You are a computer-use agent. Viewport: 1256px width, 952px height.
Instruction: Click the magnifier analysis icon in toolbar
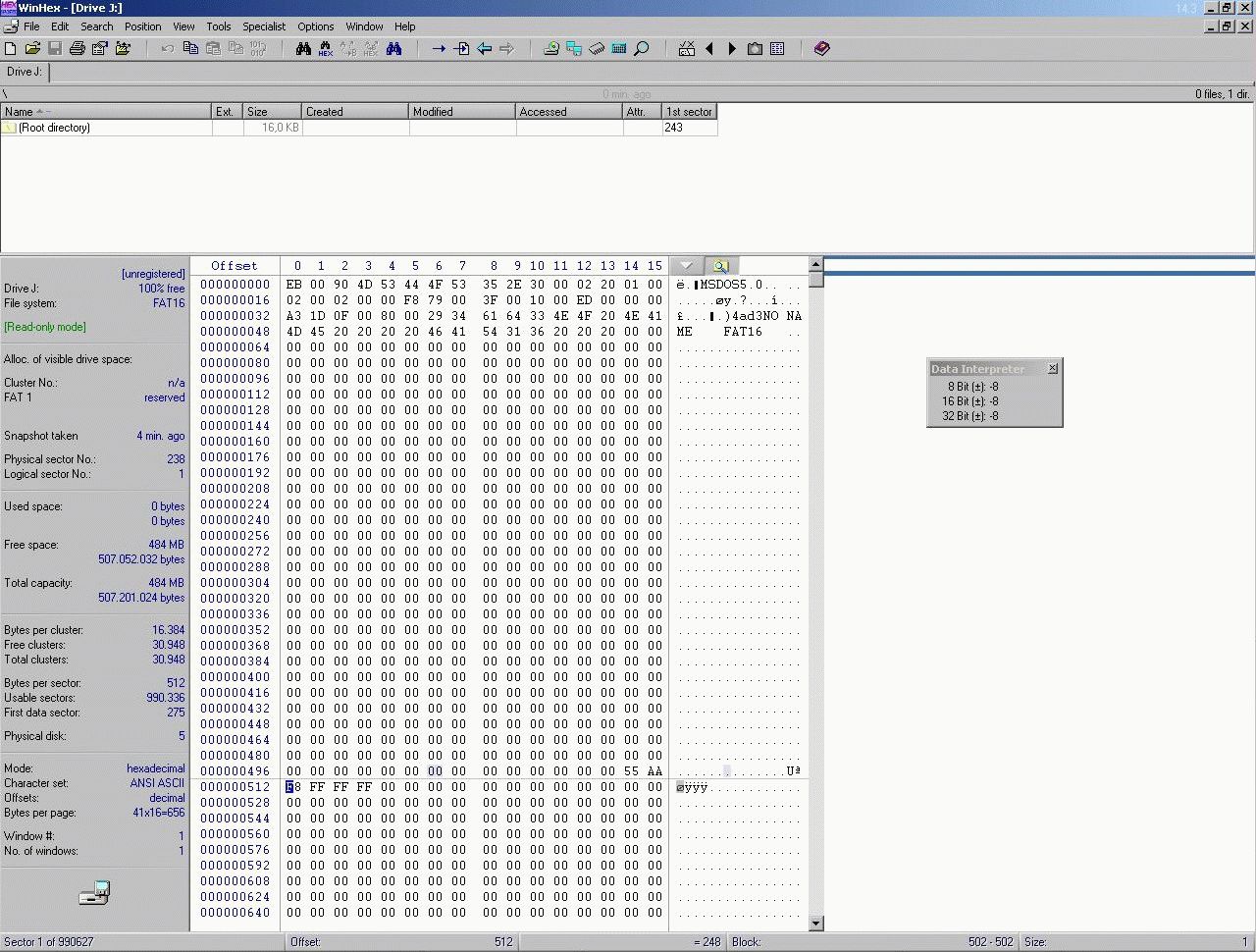(642, 48)
